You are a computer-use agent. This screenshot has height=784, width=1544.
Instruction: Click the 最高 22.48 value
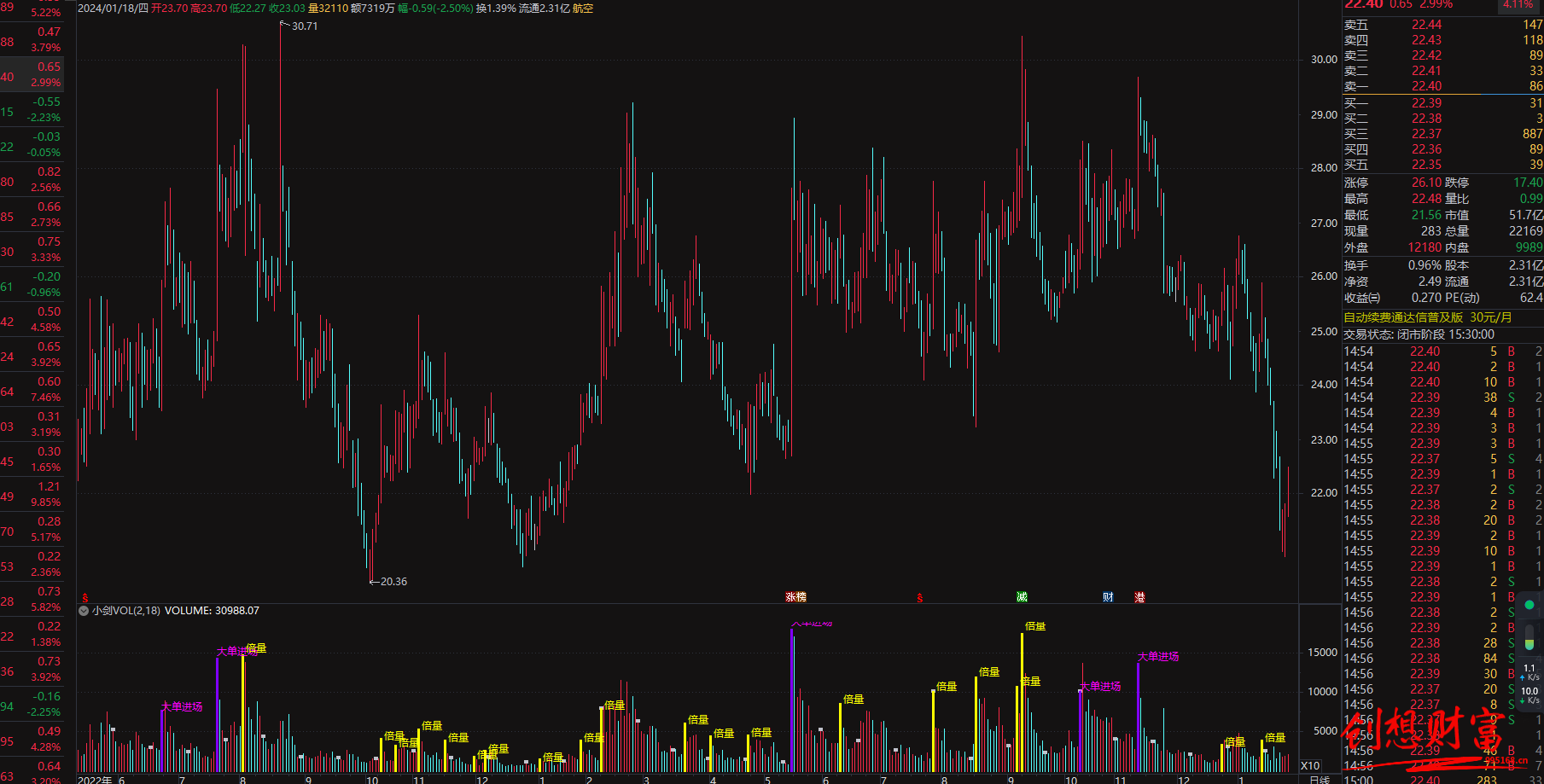click(1426, 199)
